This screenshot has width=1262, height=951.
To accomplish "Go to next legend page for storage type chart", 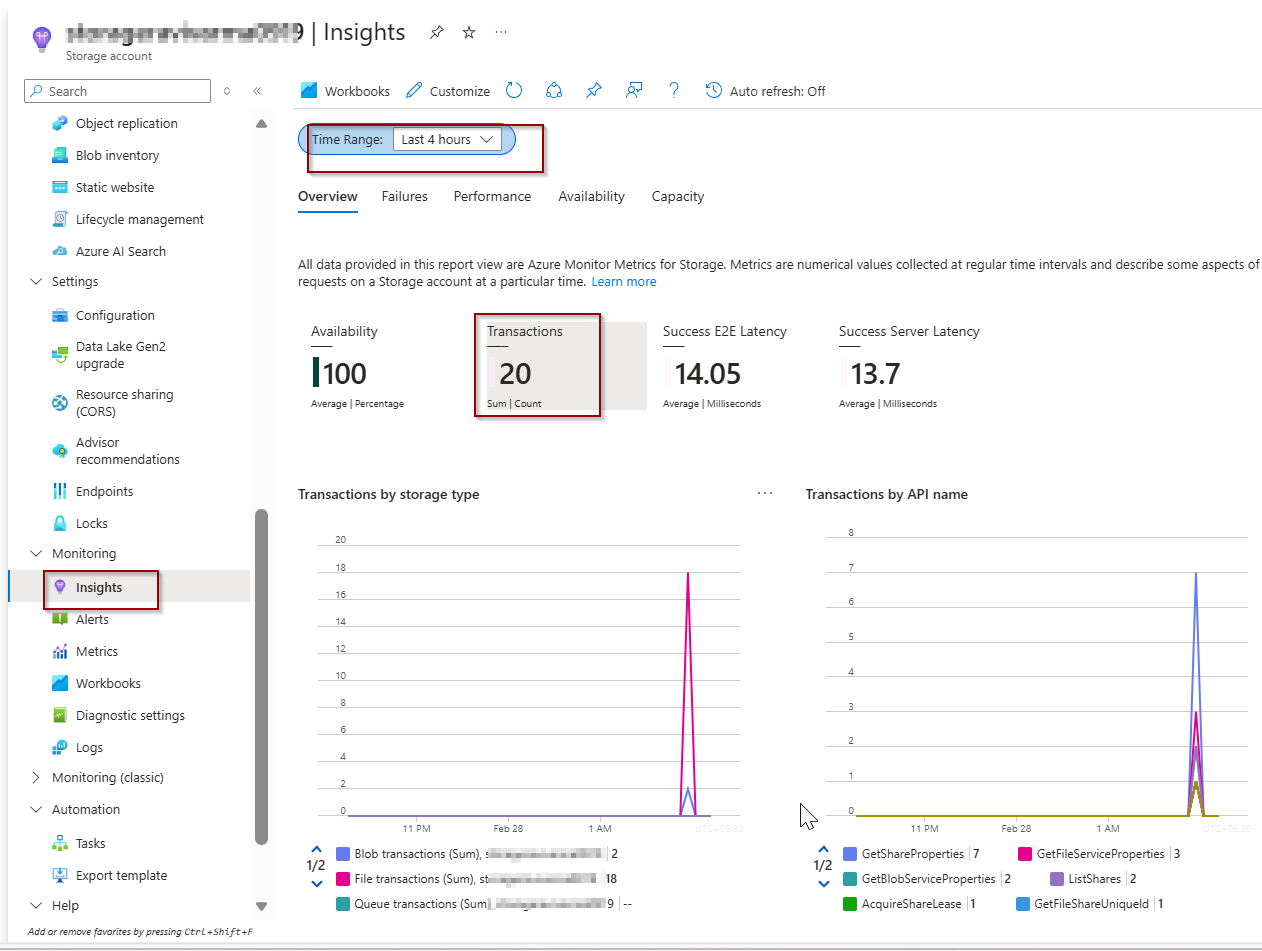I will point(317,884).
